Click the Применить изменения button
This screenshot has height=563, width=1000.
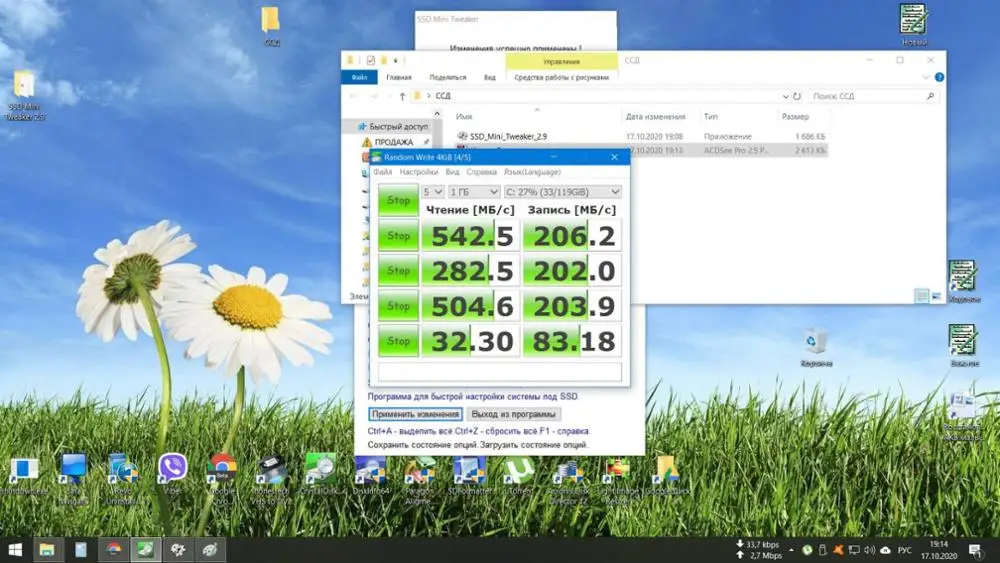click(415, 414)
